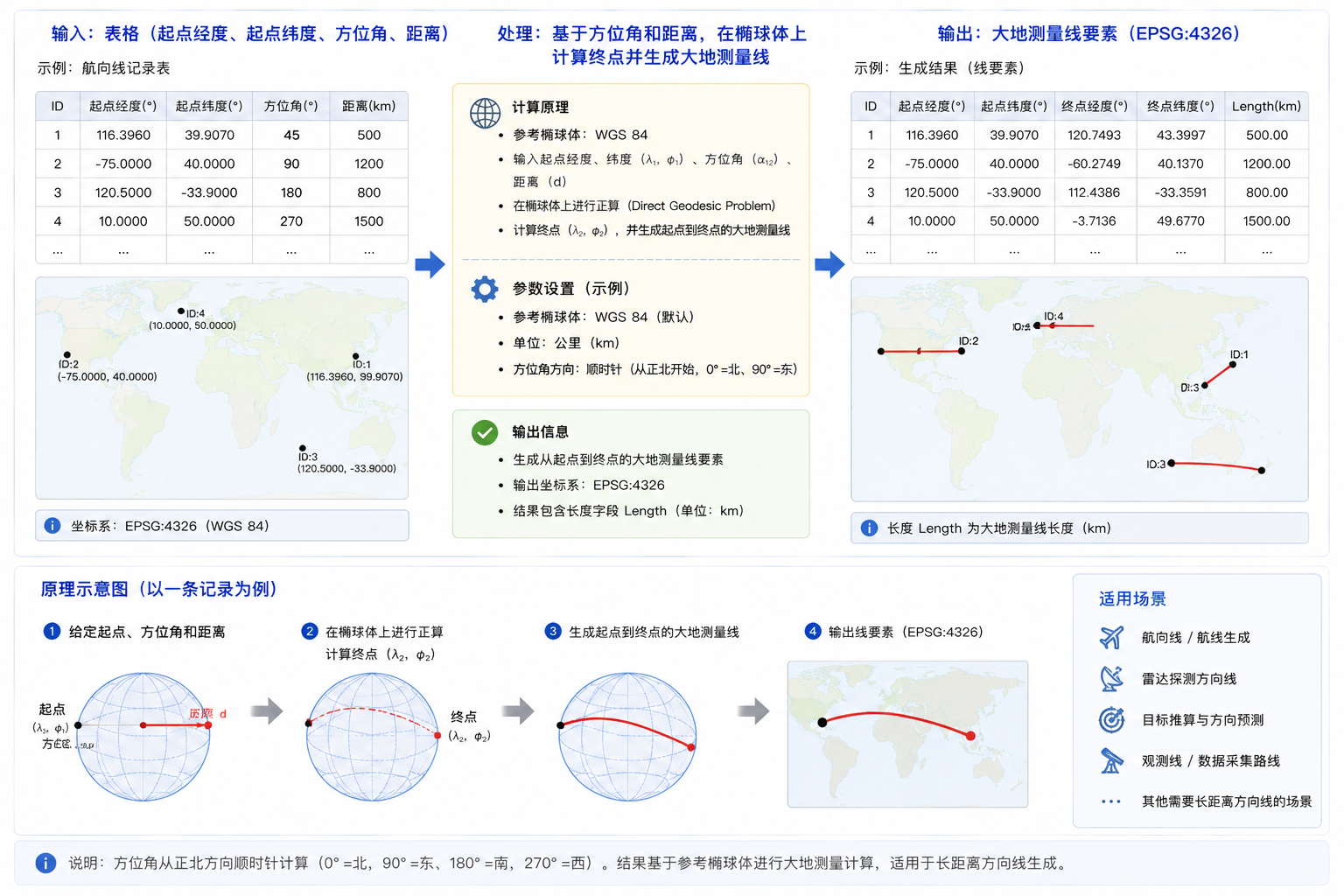1344x896 pixels.
Task: Click the ID:3 point on the input map
Action: 303,448
